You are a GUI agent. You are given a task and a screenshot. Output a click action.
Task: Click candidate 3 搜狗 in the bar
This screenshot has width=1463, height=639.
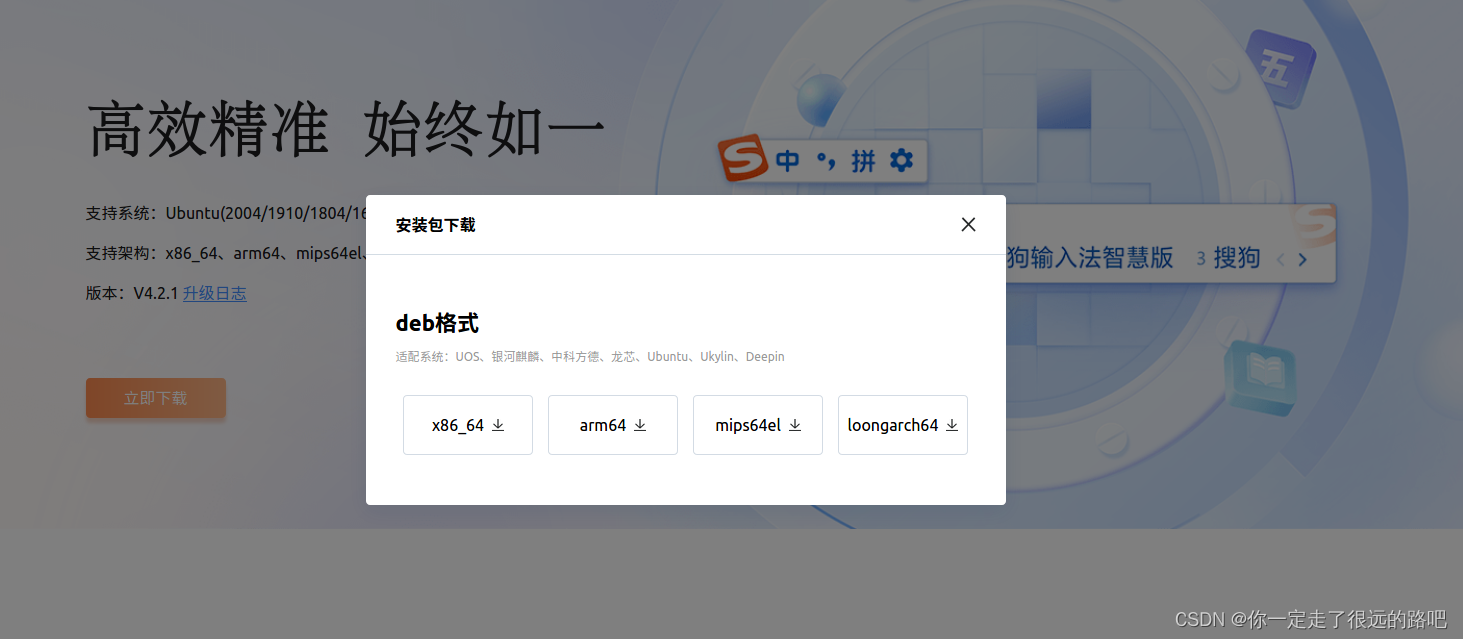(x=1228, y=258)
